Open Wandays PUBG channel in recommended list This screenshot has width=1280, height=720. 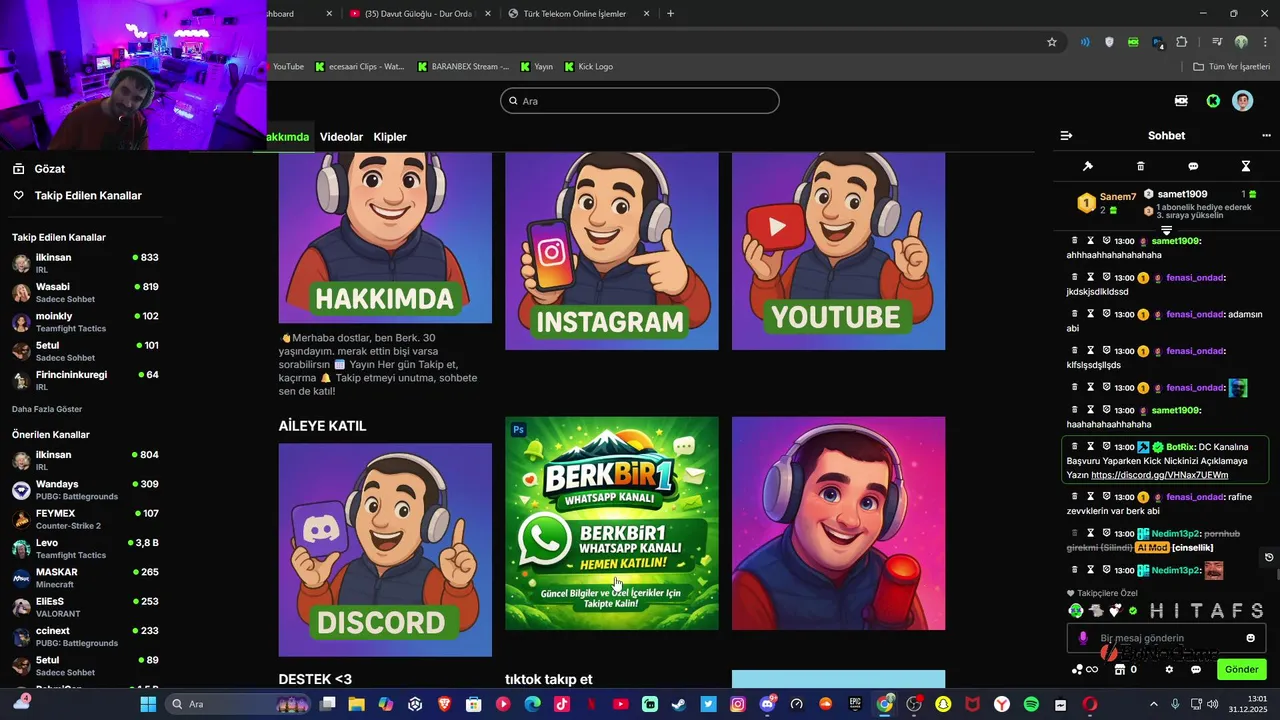[x=85, y=489]
